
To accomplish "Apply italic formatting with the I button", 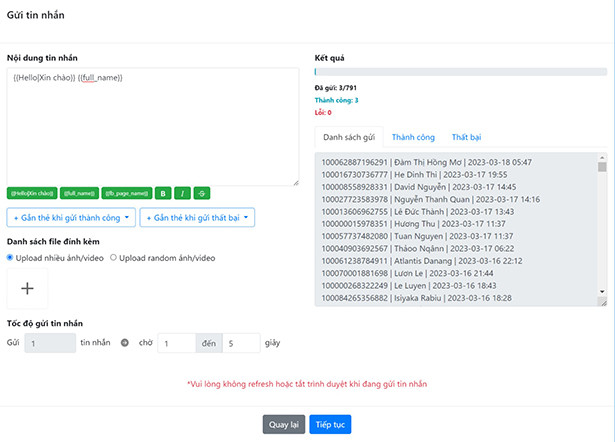I will point(182,193).
